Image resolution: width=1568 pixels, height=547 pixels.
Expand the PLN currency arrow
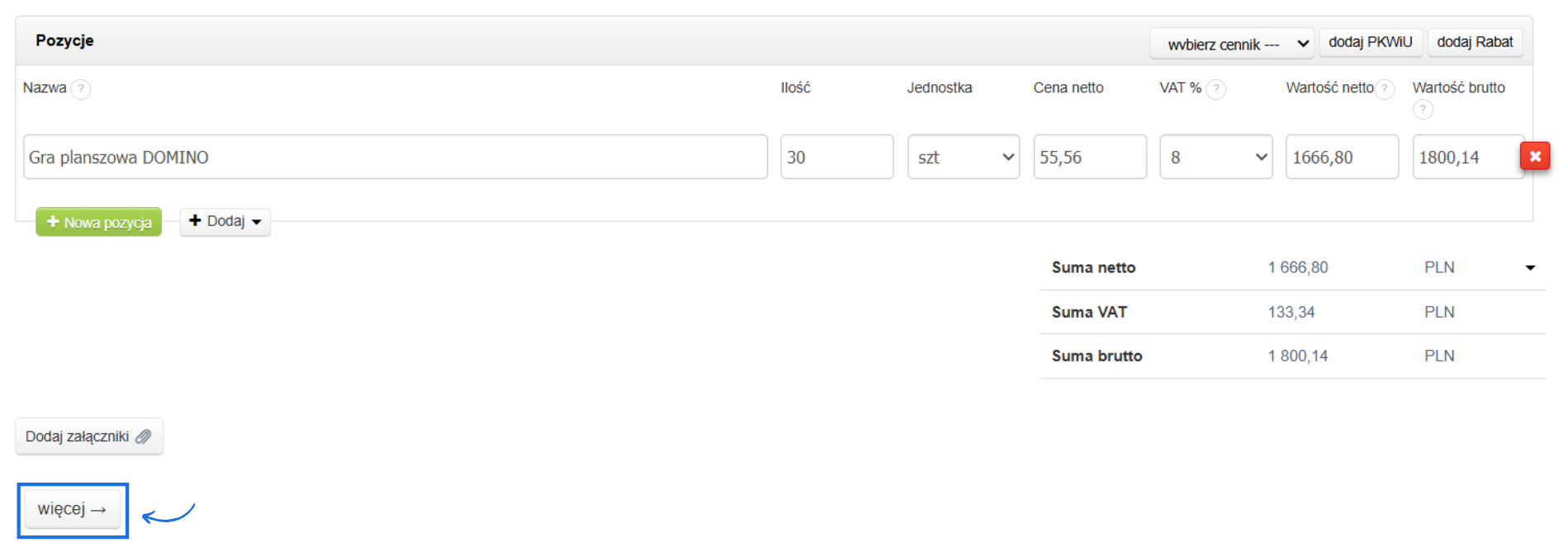coord(1530,267)
